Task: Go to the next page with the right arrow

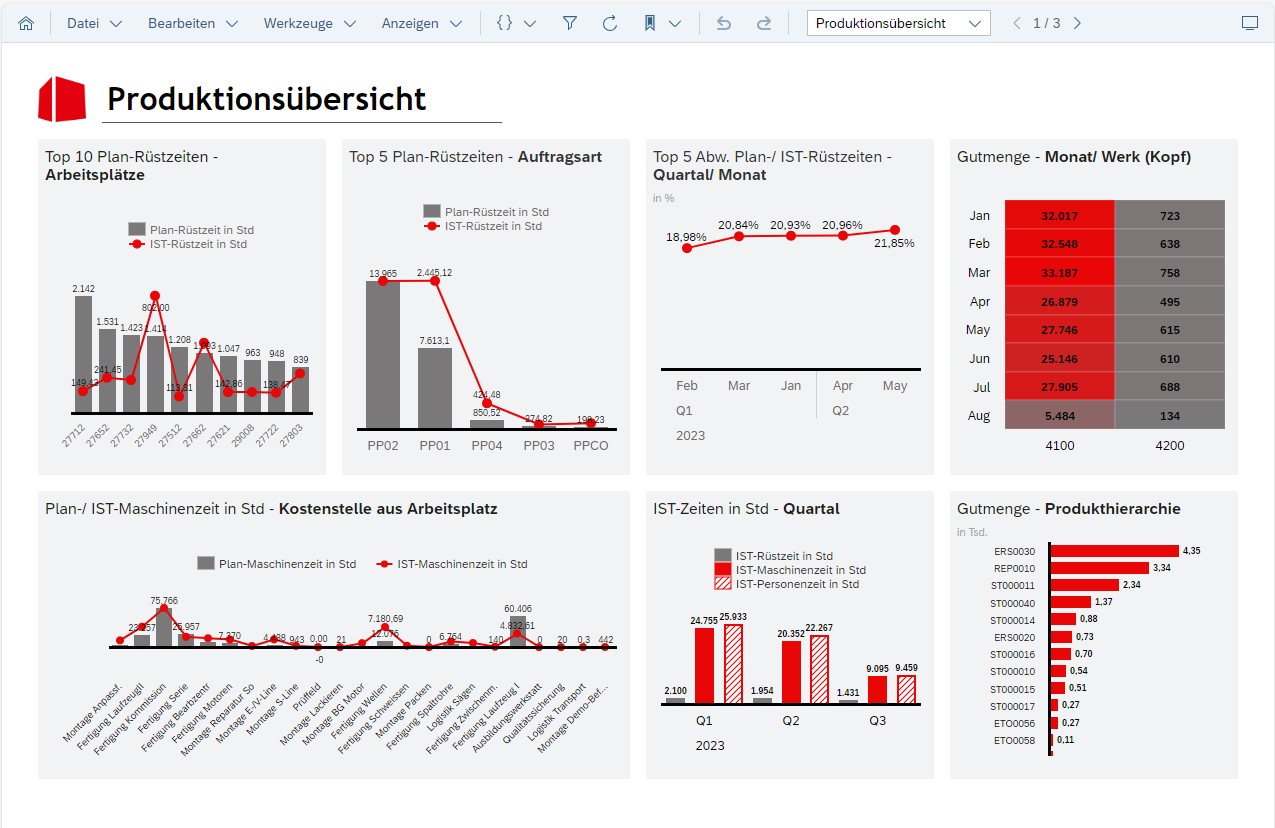Action: pos(1077,22)
